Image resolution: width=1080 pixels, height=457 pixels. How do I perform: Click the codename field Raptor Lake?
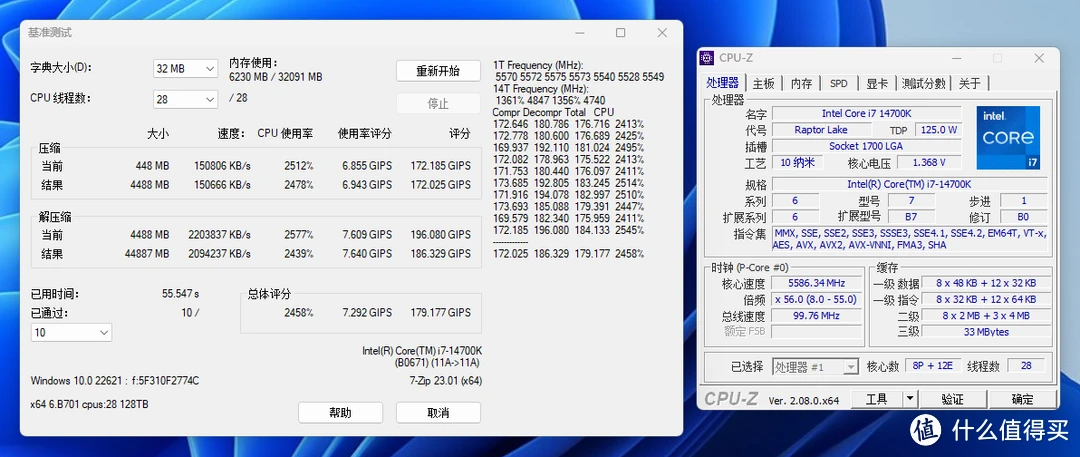821,130
